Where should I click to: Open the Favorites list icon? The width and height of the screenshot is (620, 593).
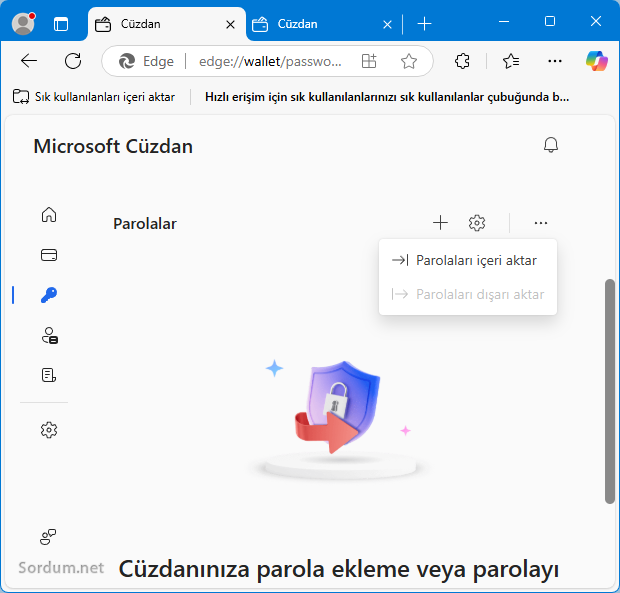click(x=511, y=61)
